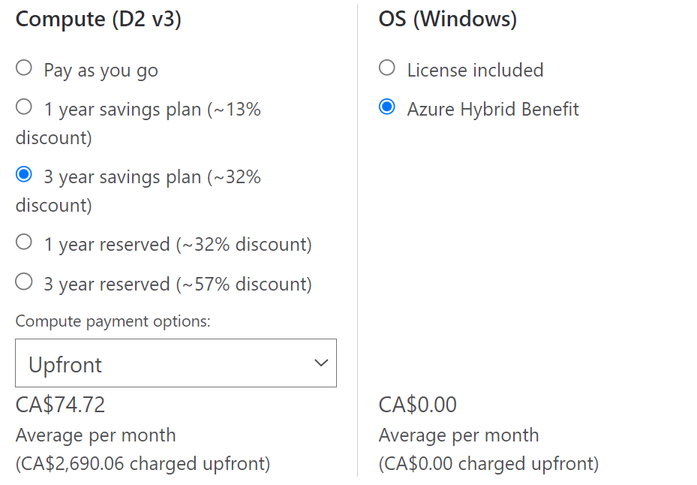Select the 3 year reserved radio option
697x485 pixels.
click(24, 283)
